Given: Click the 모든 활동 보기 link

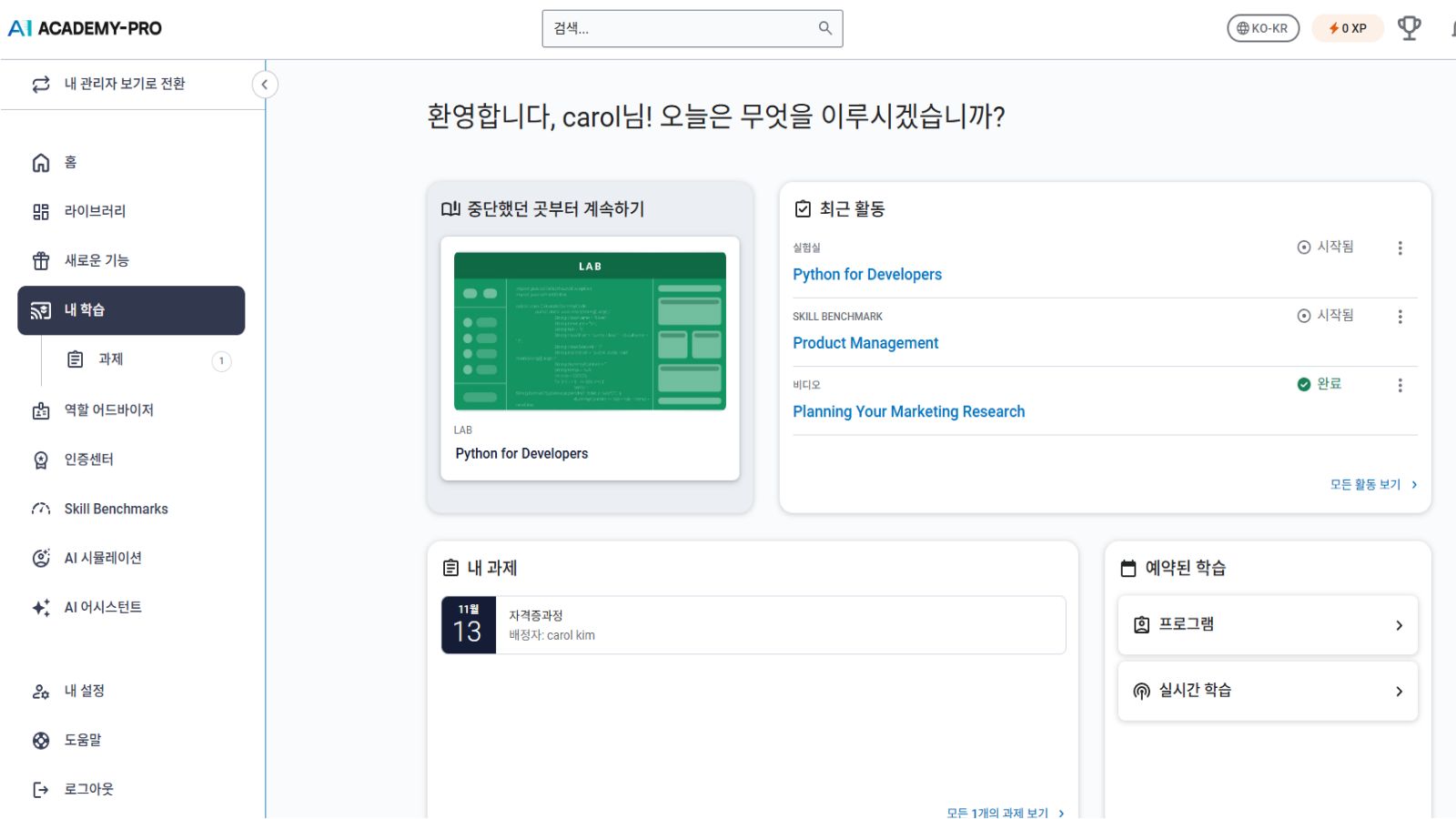Looking at the screenshot, I should point(1364,484).
